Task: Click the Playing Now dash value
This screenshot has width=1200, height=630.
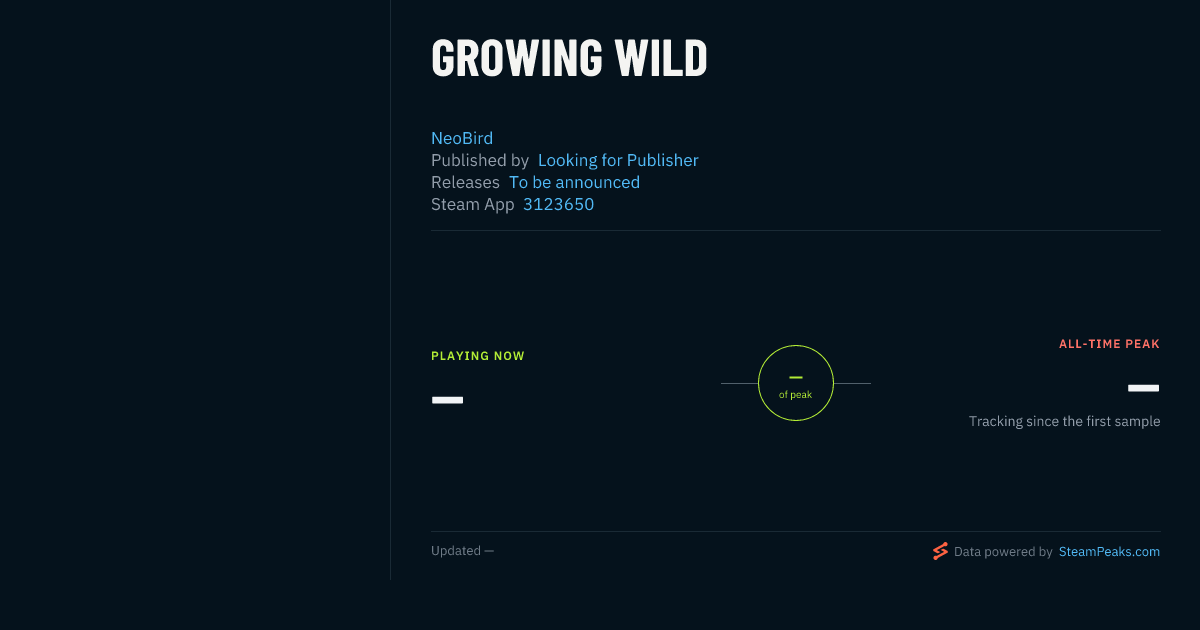Action: pyautogui.click(x=447, y=400)
